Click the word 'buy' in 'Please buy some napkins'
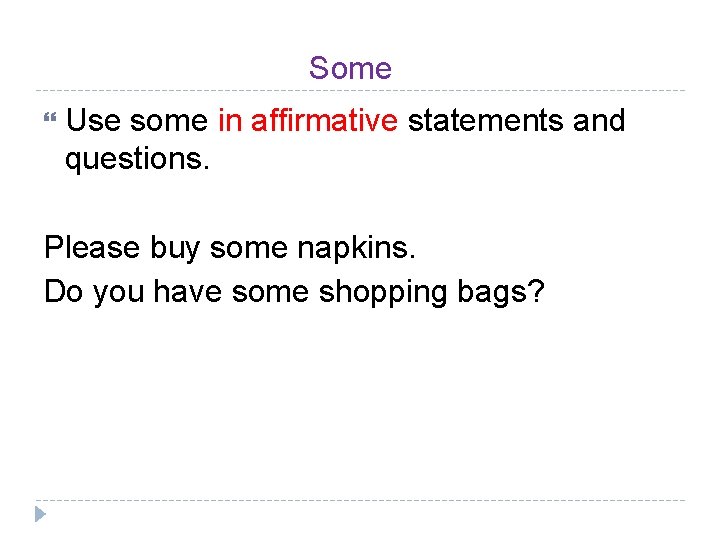 point(175,248)
